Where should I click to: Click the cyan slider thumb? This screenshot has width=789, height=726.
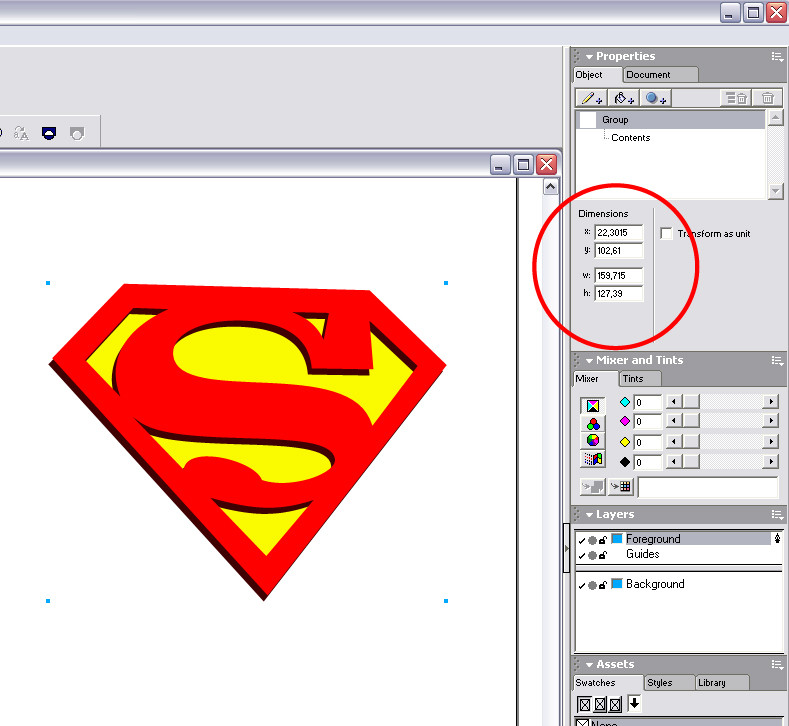pyautogui.click(x=691, y=401)
